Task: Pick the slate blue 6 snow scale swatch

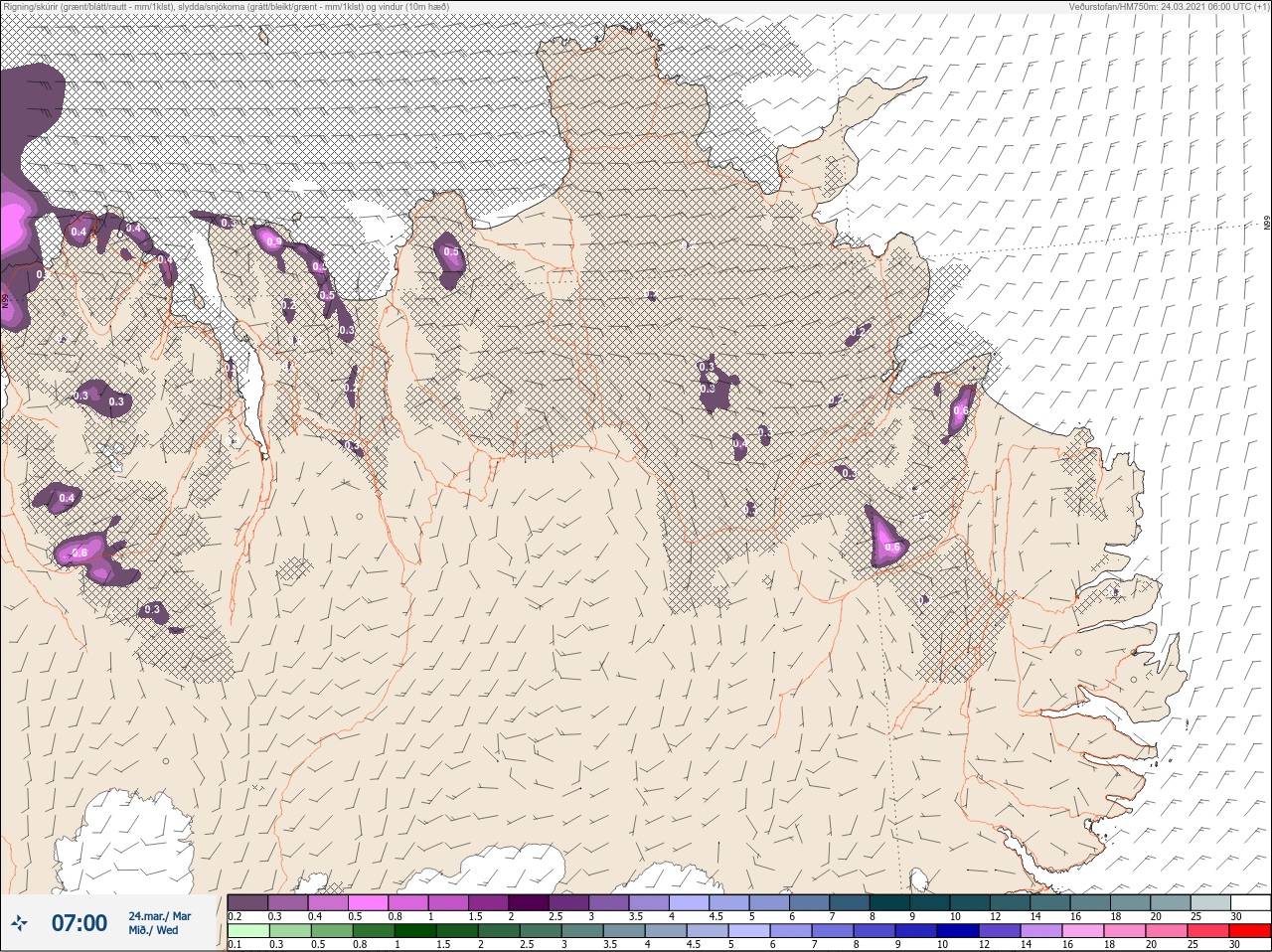Action: pos(810,902)
